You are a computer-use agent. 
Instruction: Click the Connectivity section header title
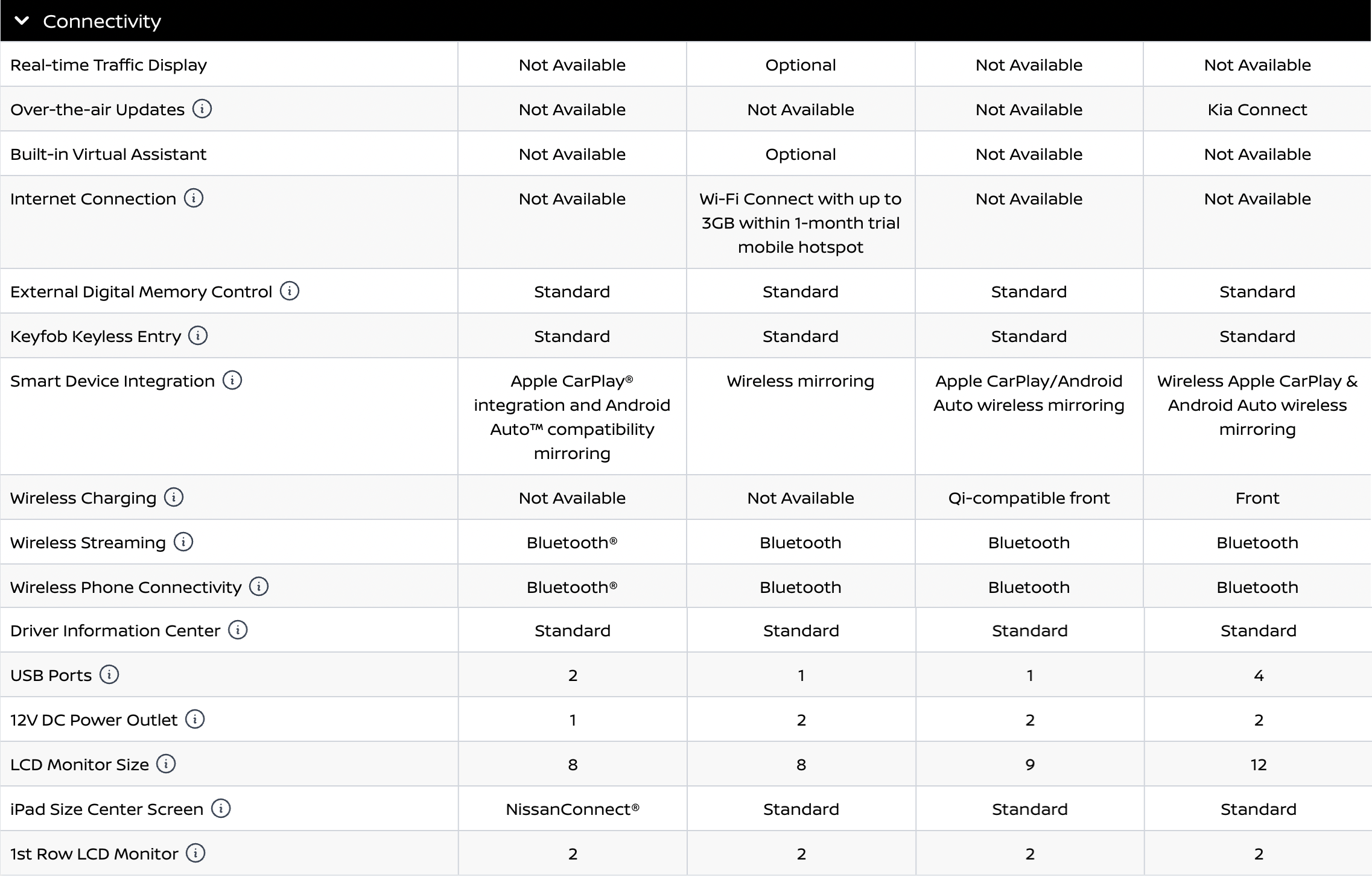[102, 22]
